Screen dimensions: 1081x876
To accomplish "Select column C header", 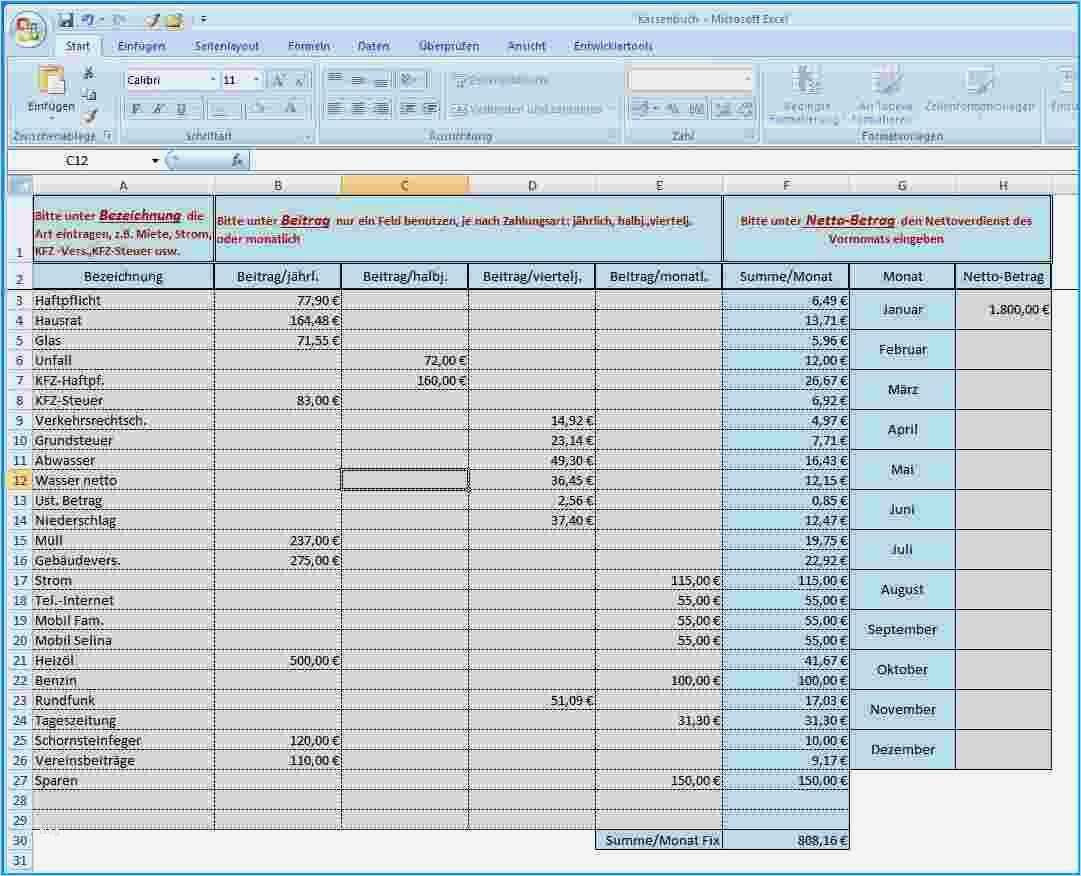I will [x=405, y=185].
